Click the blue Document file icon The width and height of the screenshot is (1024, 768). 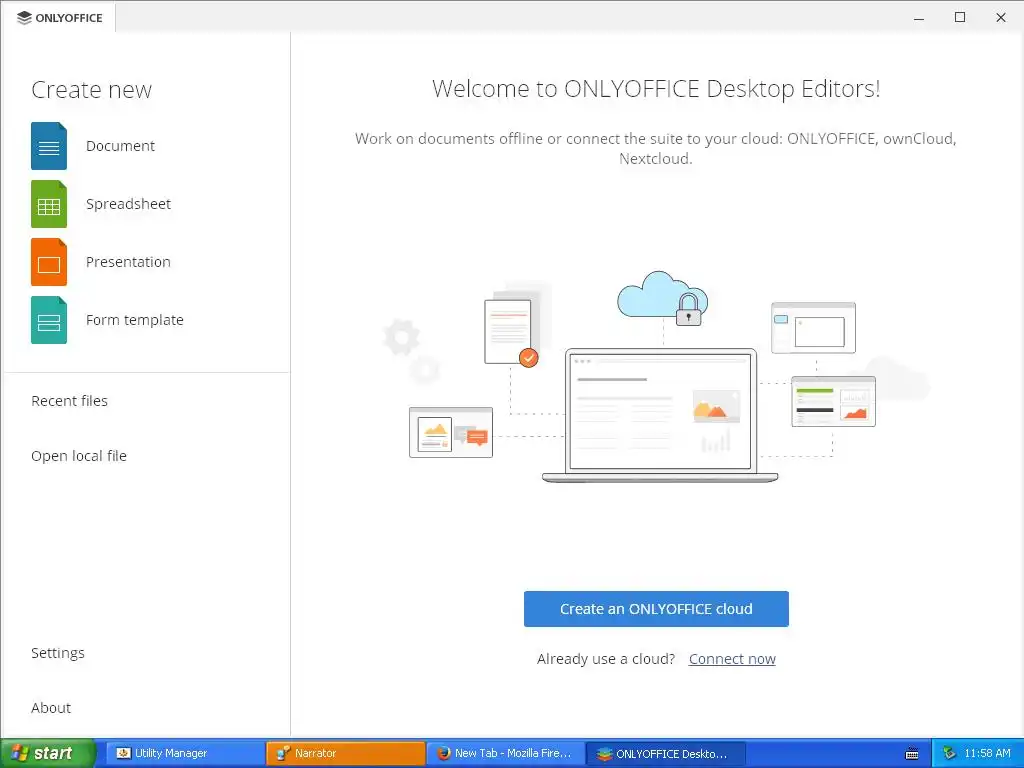[x=49, y=146]
